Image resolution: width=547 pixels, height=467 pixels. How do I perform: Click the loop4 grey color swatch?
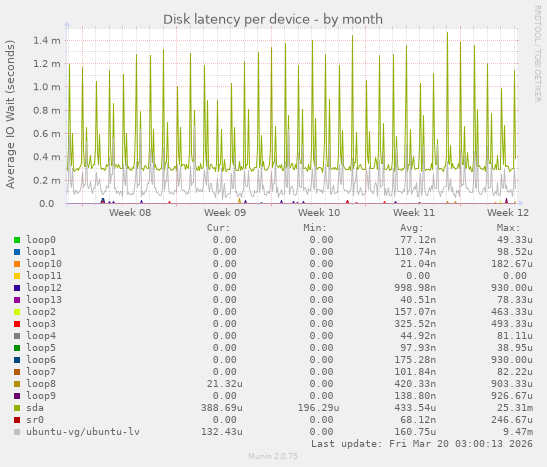(17, 336)
